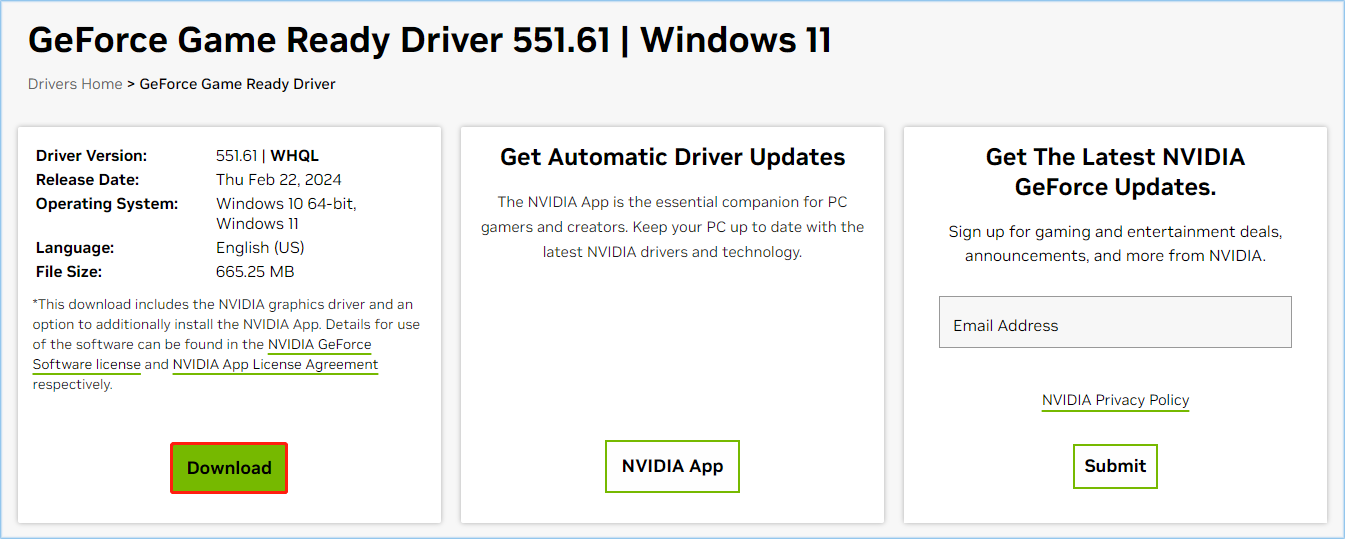Click the gaming deals signup description text
This screenshot has width=1345, height=539.
[x=1115, y=244]
